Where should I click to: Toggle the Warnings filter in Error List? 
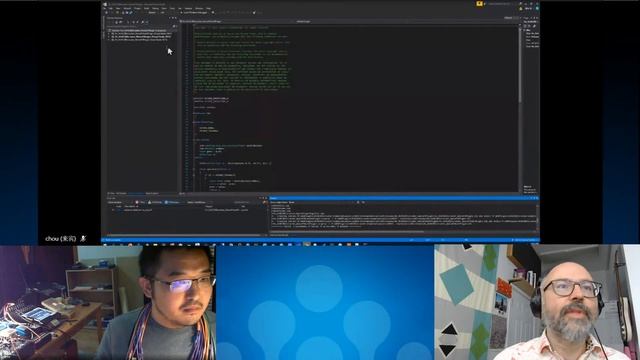pyautogui.click(x=156, y=202)
